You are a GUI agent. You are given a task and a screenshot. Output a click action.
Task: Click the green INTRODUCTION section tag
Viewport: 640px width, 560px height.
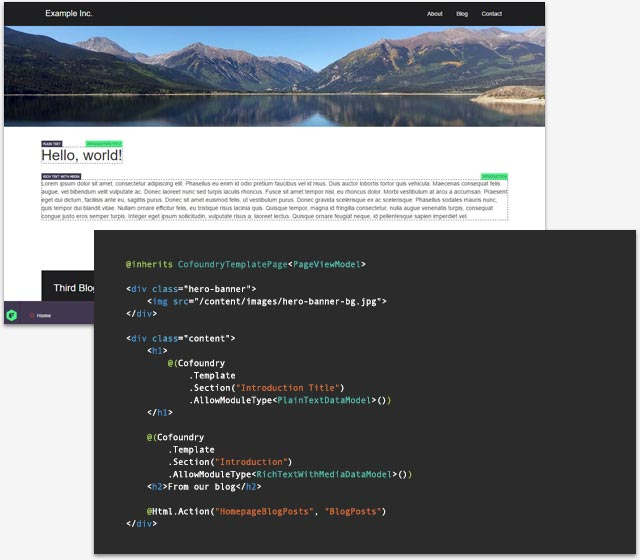click(494, 176)
